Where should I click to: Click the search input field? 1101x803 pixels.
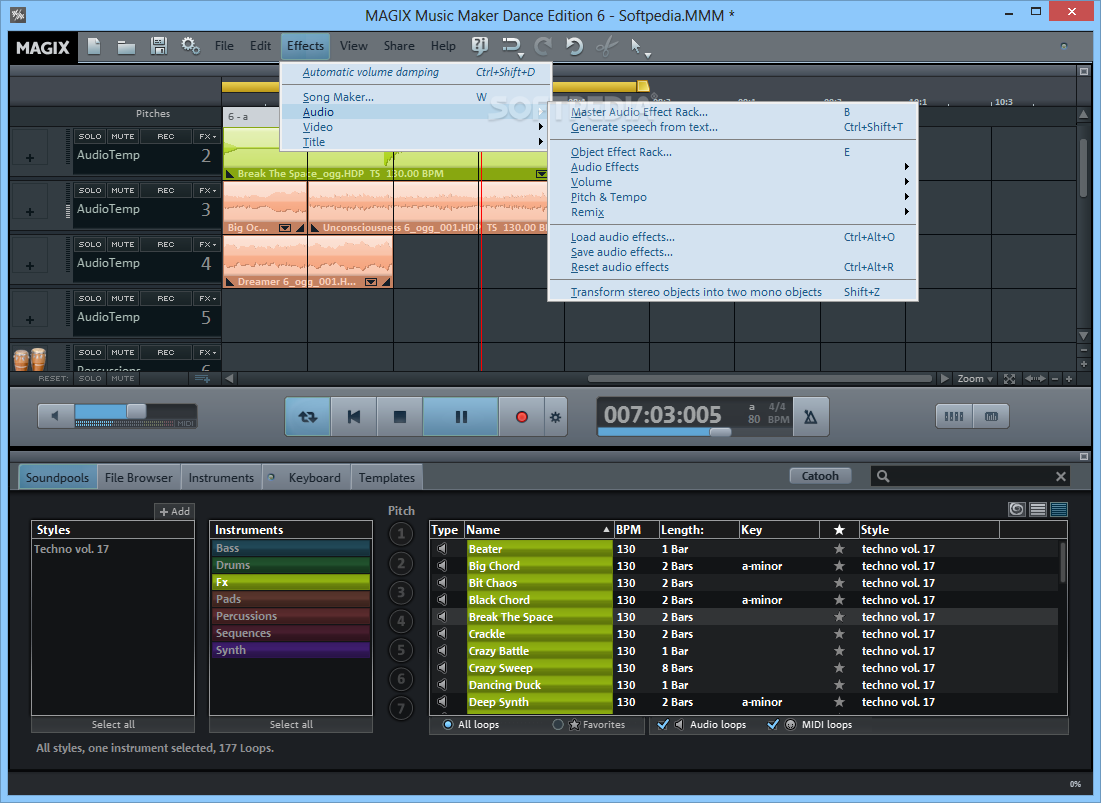(972, 477)
